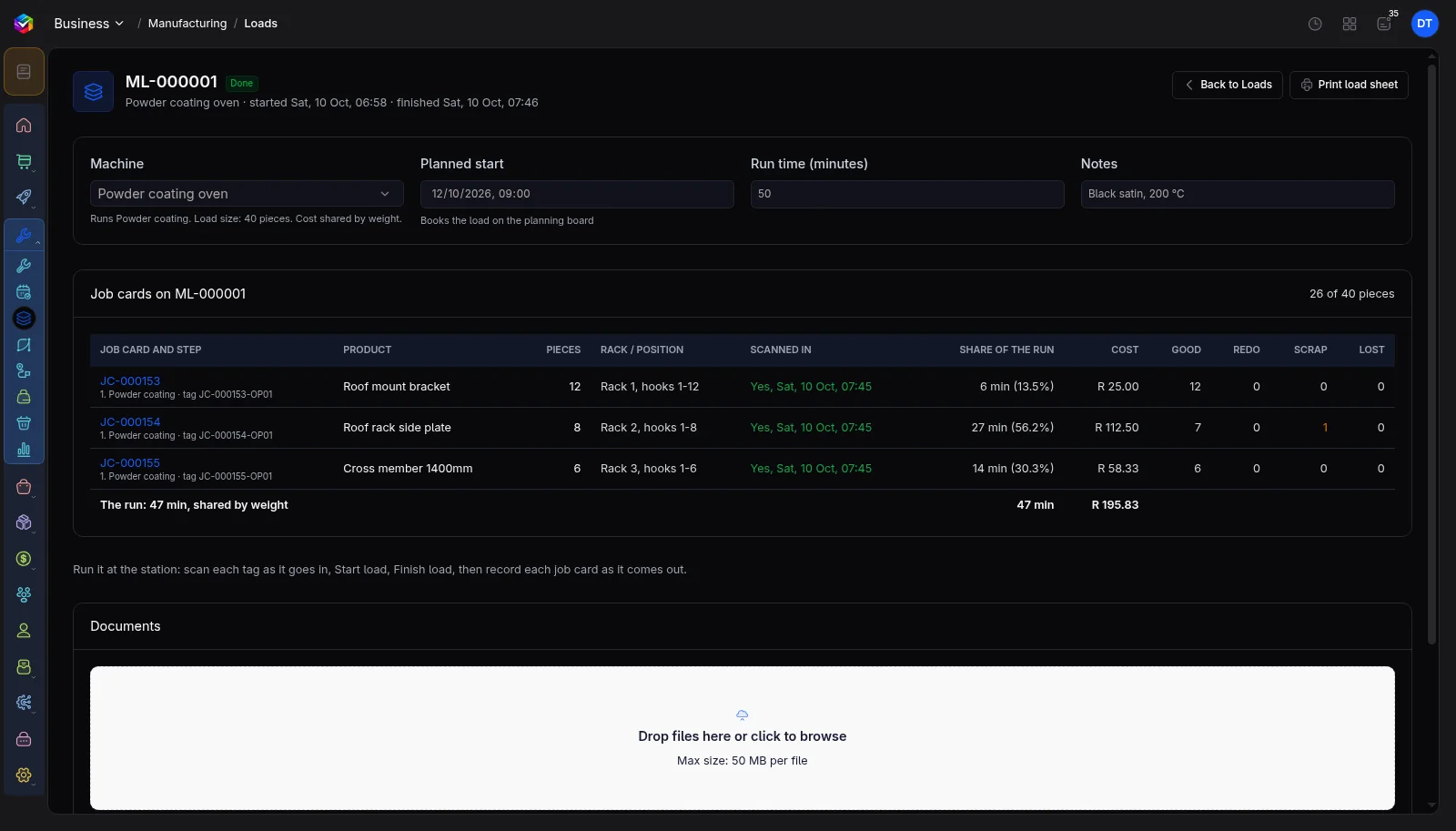
Task: Click the document panel icon atop sidebar
Action: pos(24,72)
